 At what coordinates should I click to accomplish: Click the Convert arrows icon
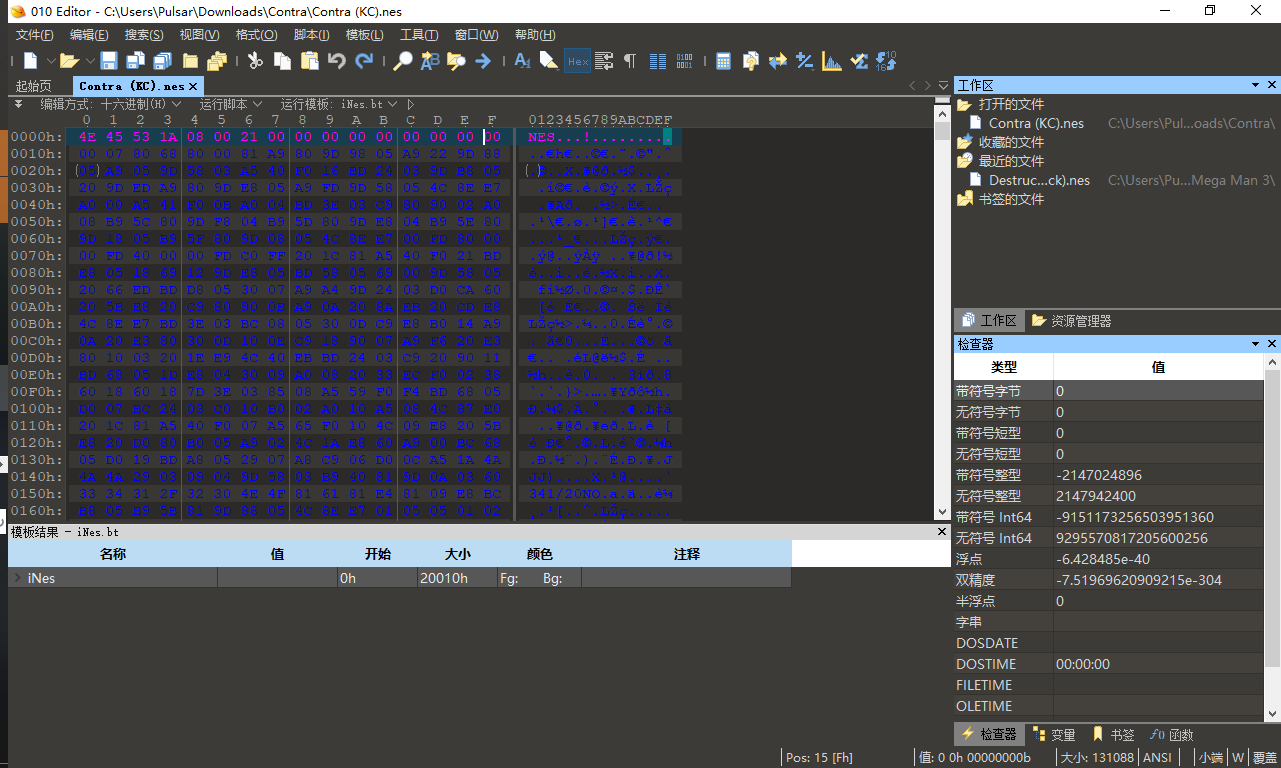click(777, 61)
